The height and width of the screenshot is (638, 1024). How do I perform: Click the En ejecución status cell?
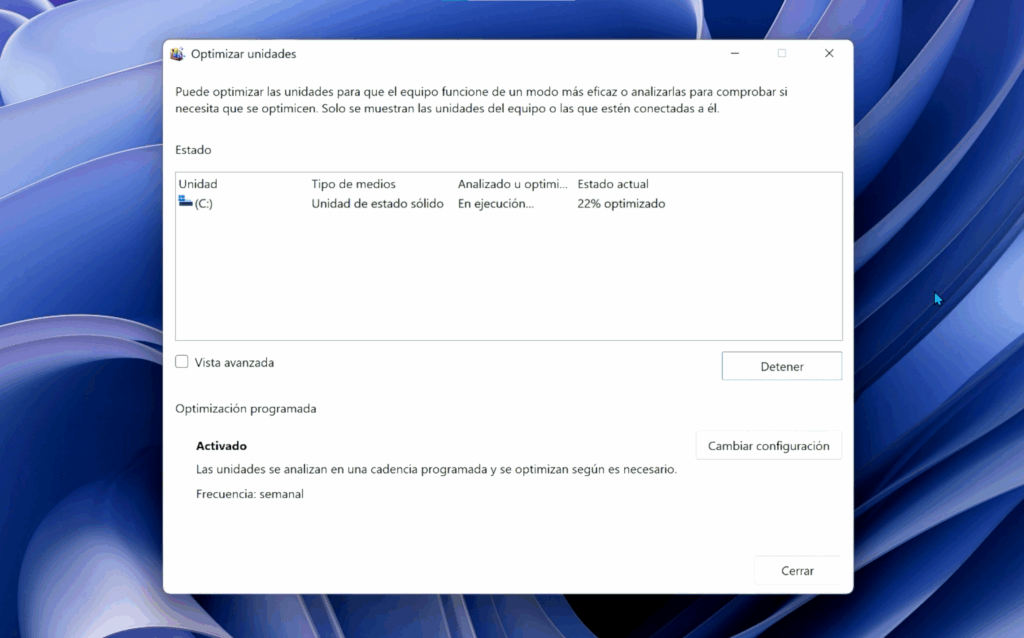pyautogui.click(x=495, y=204)
